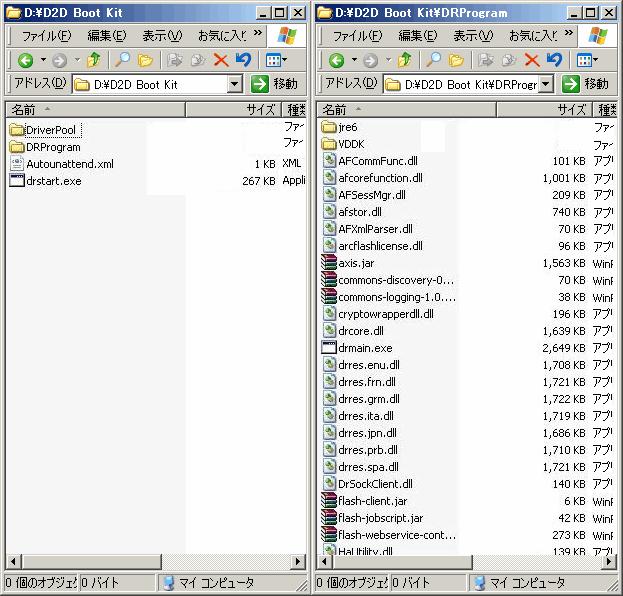Viewport: 623px width, 596px height.
Task: Open Forward history dropdown in DRProgram window
Action: click(x=389, y=60)
